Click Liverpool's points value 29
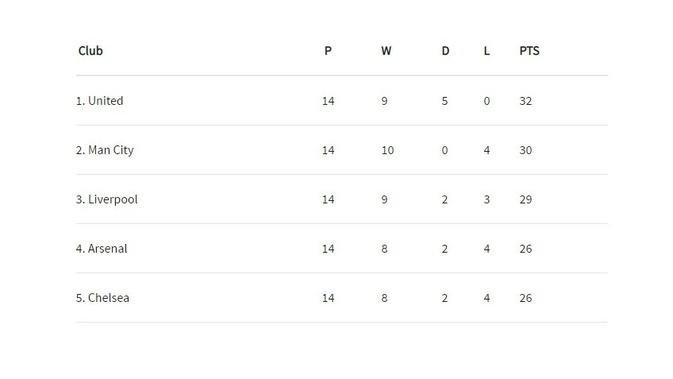The width and height of the screenshot is (673, 379). click(x=526, y=200)
